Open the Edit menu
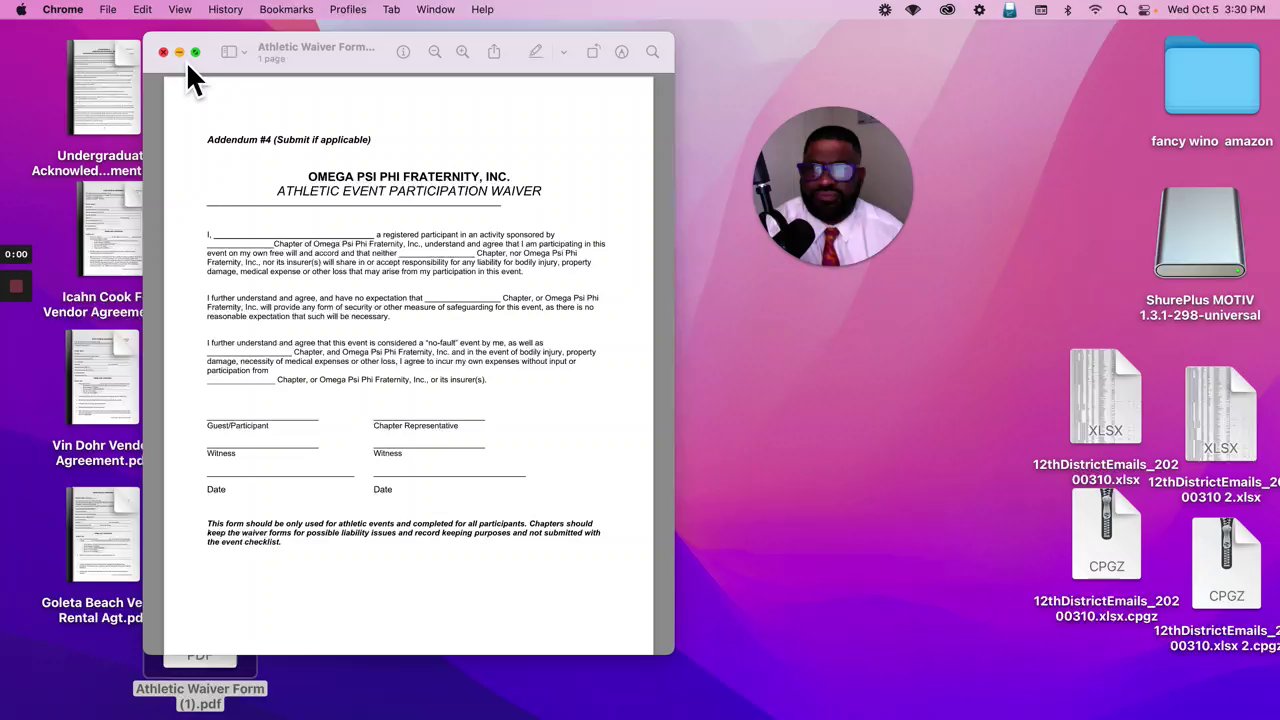This screenshot has width=1280, height=720. [142, 9]
